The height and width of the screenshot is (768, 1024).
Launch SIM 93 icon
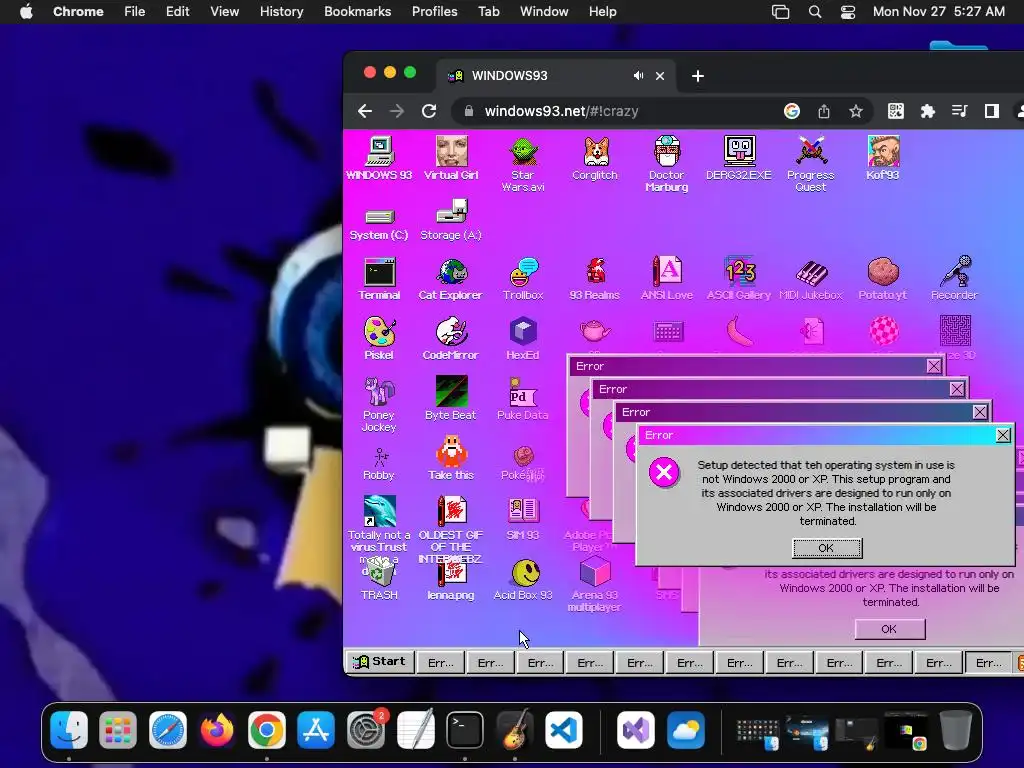pos(523,519)
